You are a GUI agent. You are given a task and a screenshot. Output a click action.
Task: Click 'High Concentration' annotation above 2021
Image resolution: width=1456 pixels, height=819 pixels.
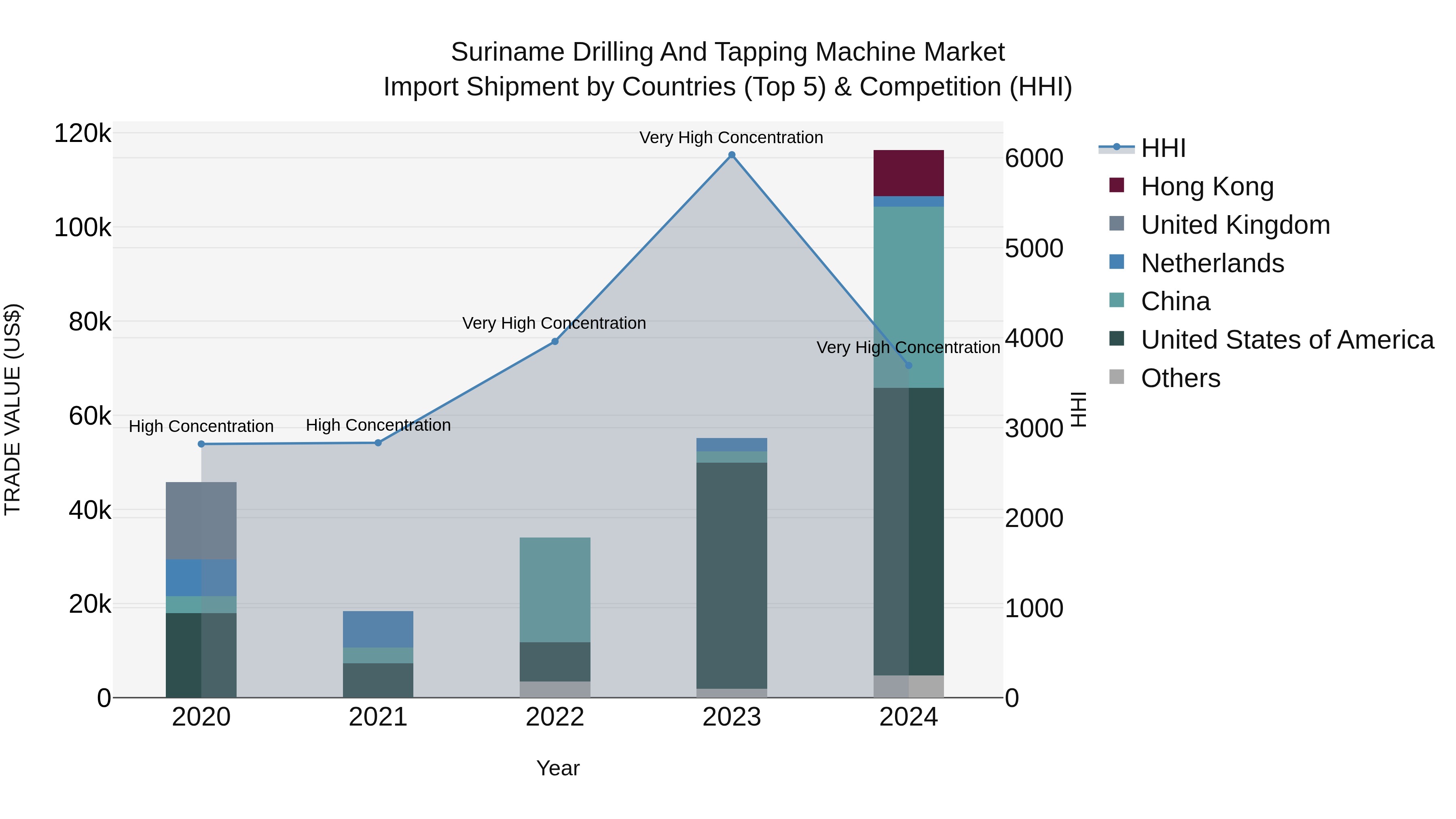point(378,425)
